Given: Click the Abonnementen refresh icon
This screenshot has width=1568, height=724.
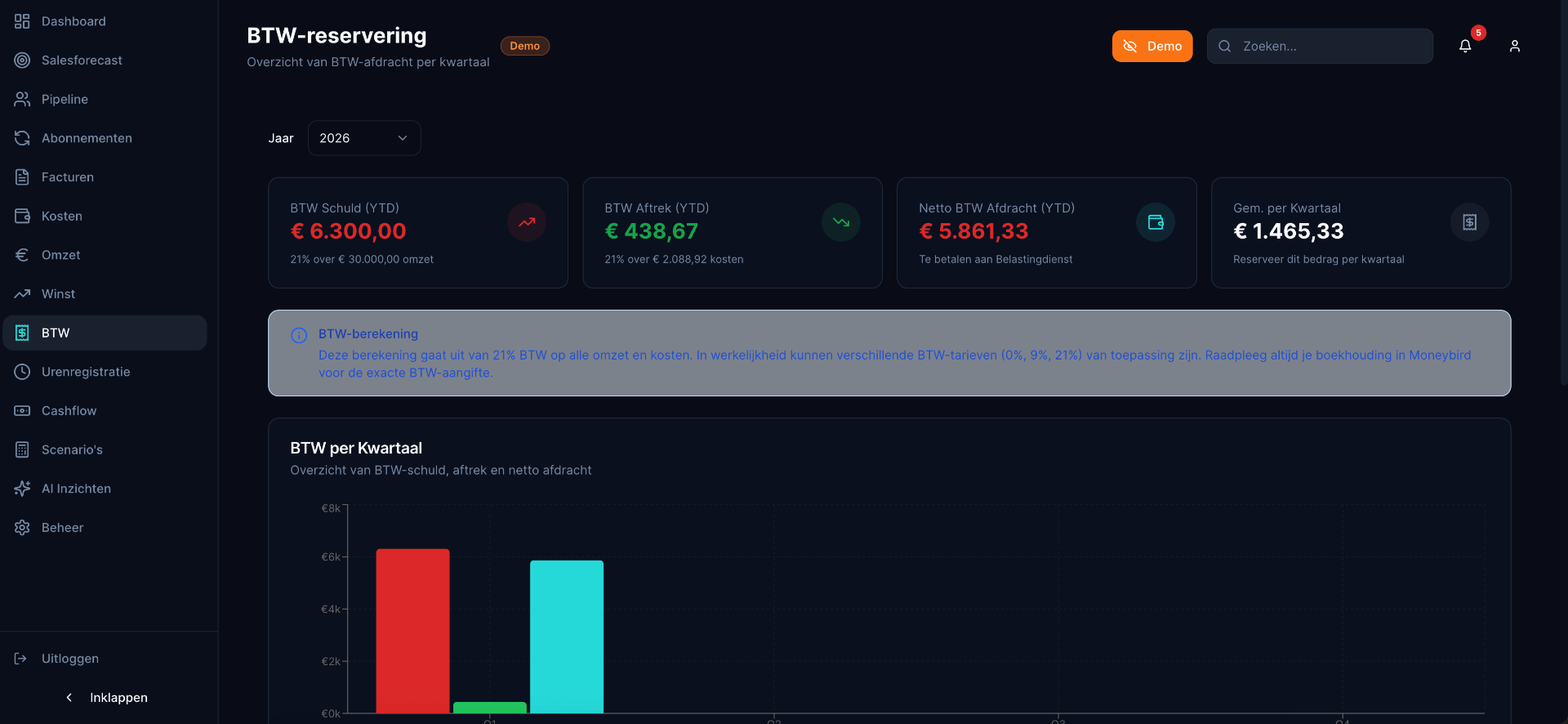Looking at the screenshot, I should pos(22,138).
